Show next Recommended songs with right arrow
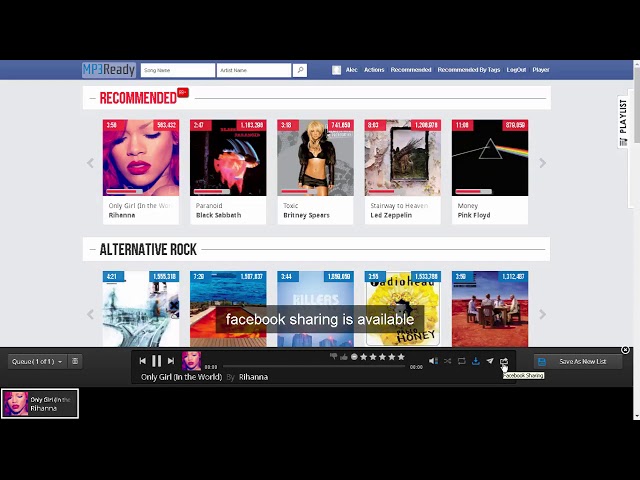Screen dimensions: 640x480 click(542, 163)
